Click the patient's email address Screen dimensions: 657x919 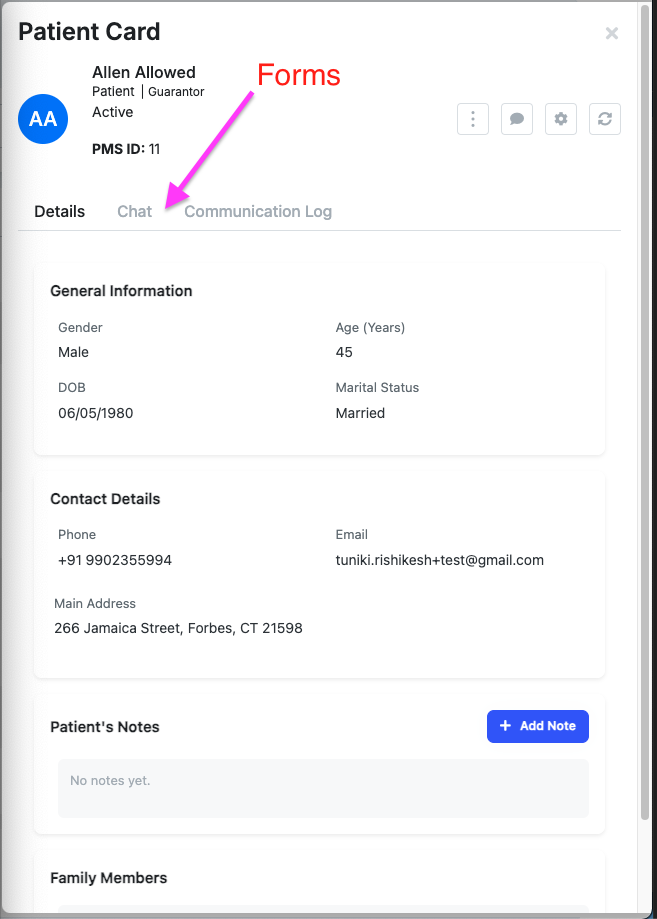coord(439,560)
